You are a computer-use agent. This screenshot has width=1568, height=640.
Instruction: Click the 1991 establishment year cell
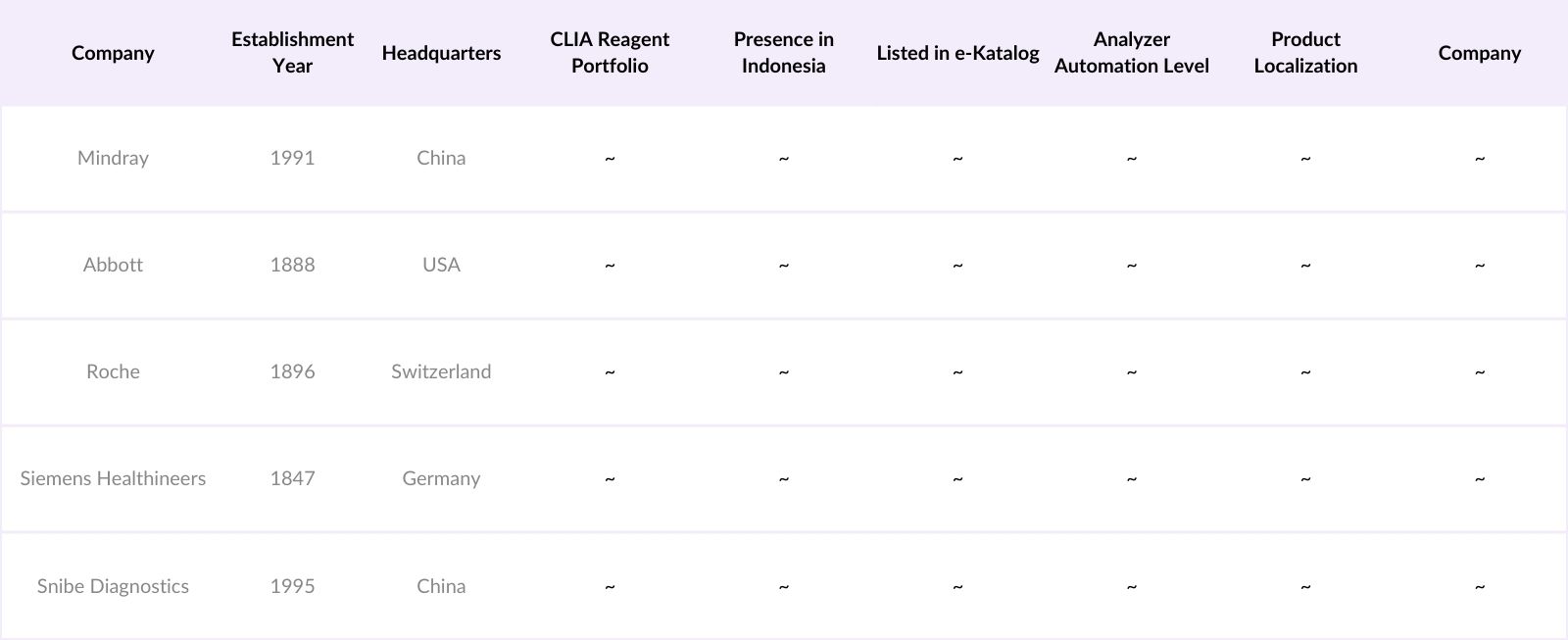(x=292, y=158)
